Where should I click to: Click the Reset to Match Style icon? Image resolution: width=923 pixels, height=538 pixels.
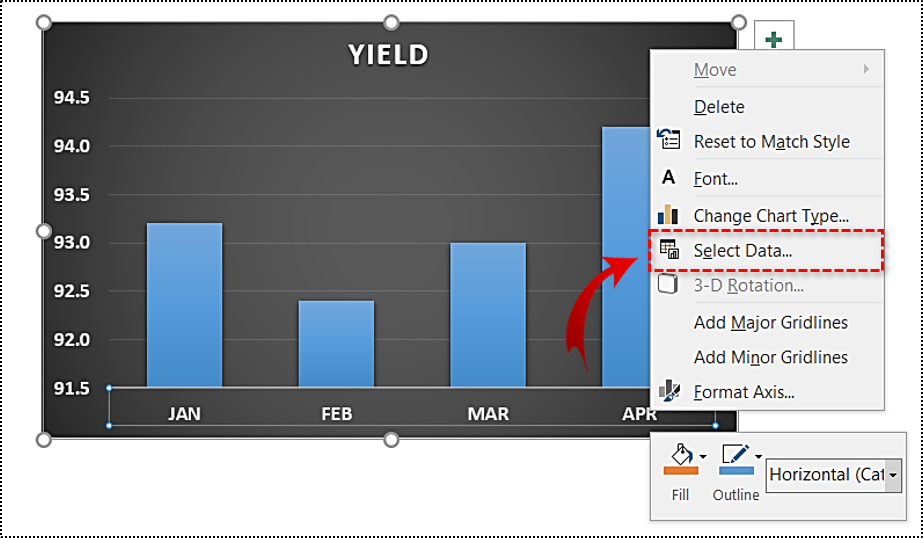coord(668,140)
